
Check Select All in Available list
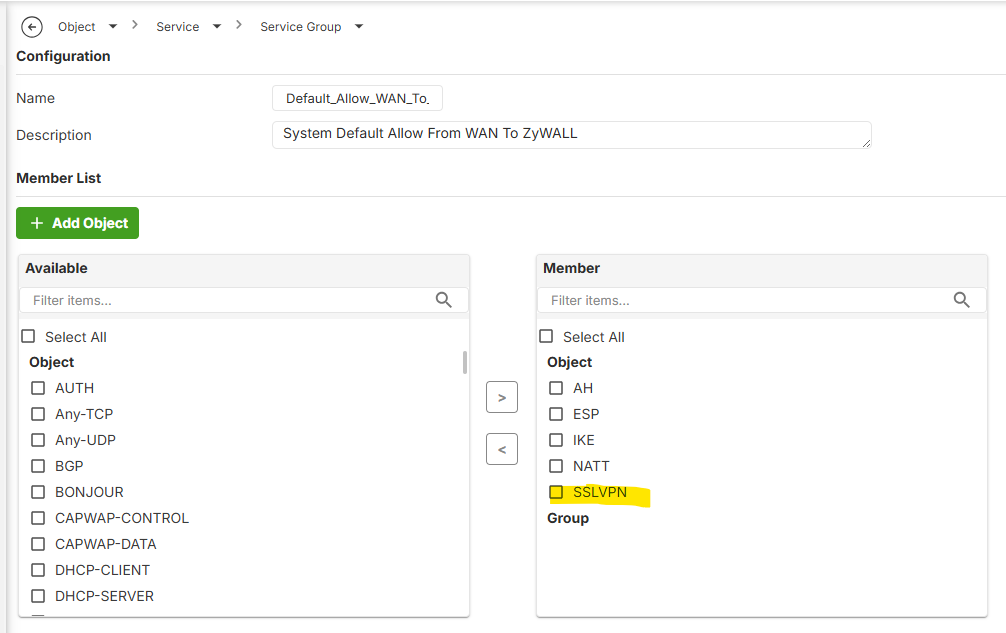point(28,337)
